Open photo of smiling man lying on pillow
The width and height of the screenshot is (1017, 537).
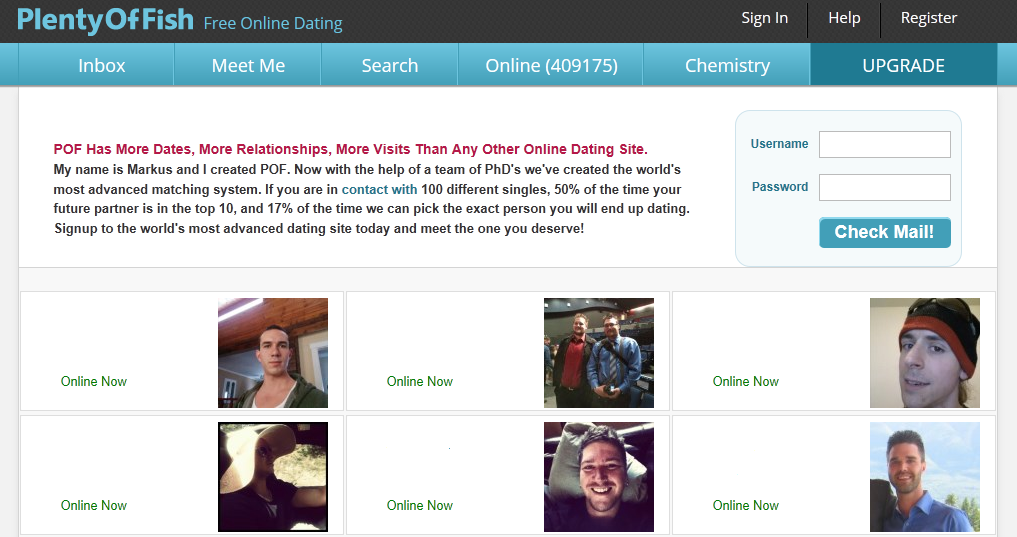[x=599, y=477]
